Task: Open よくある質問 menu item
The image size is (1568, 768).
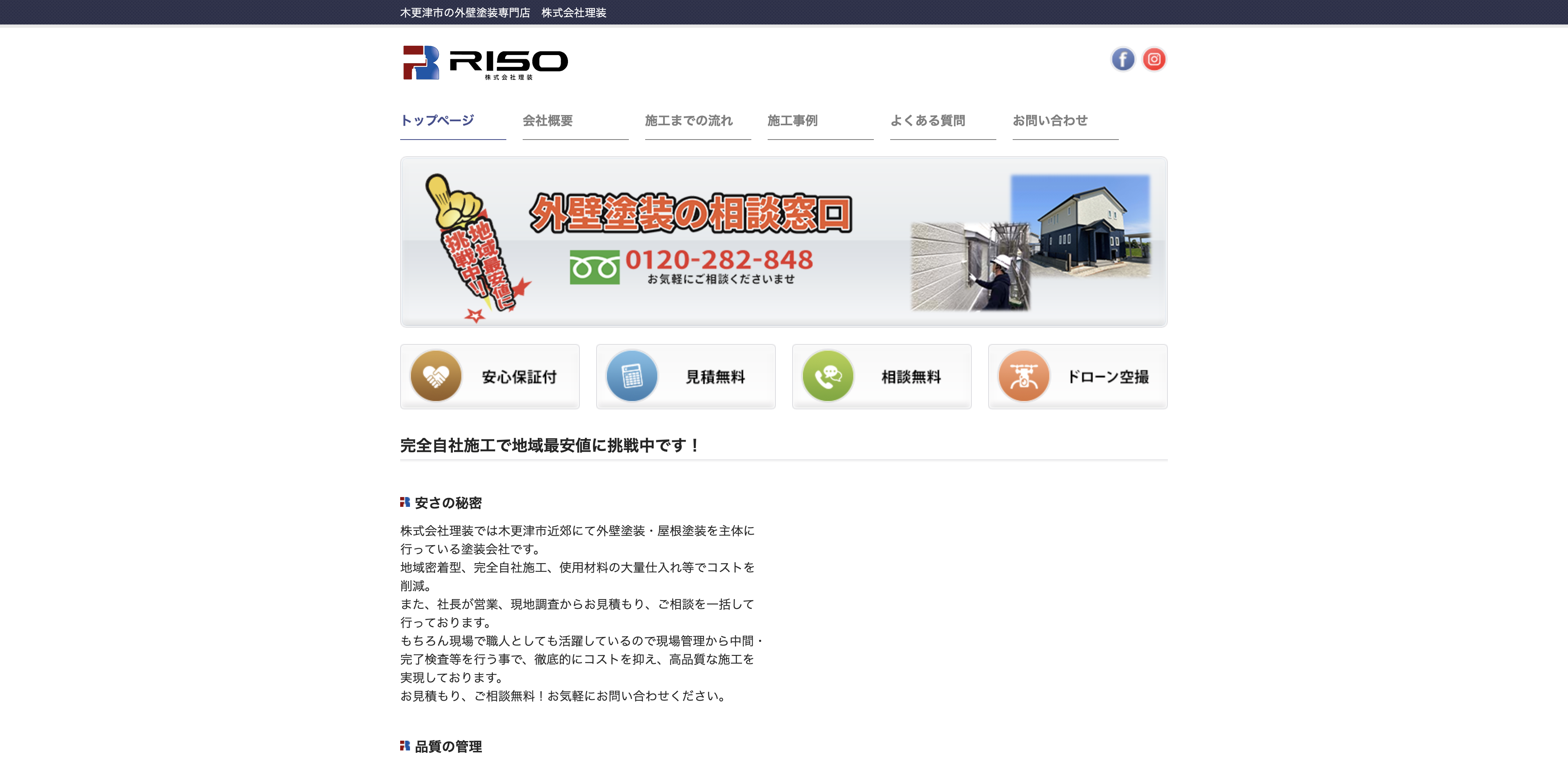Action: [943, 122]
